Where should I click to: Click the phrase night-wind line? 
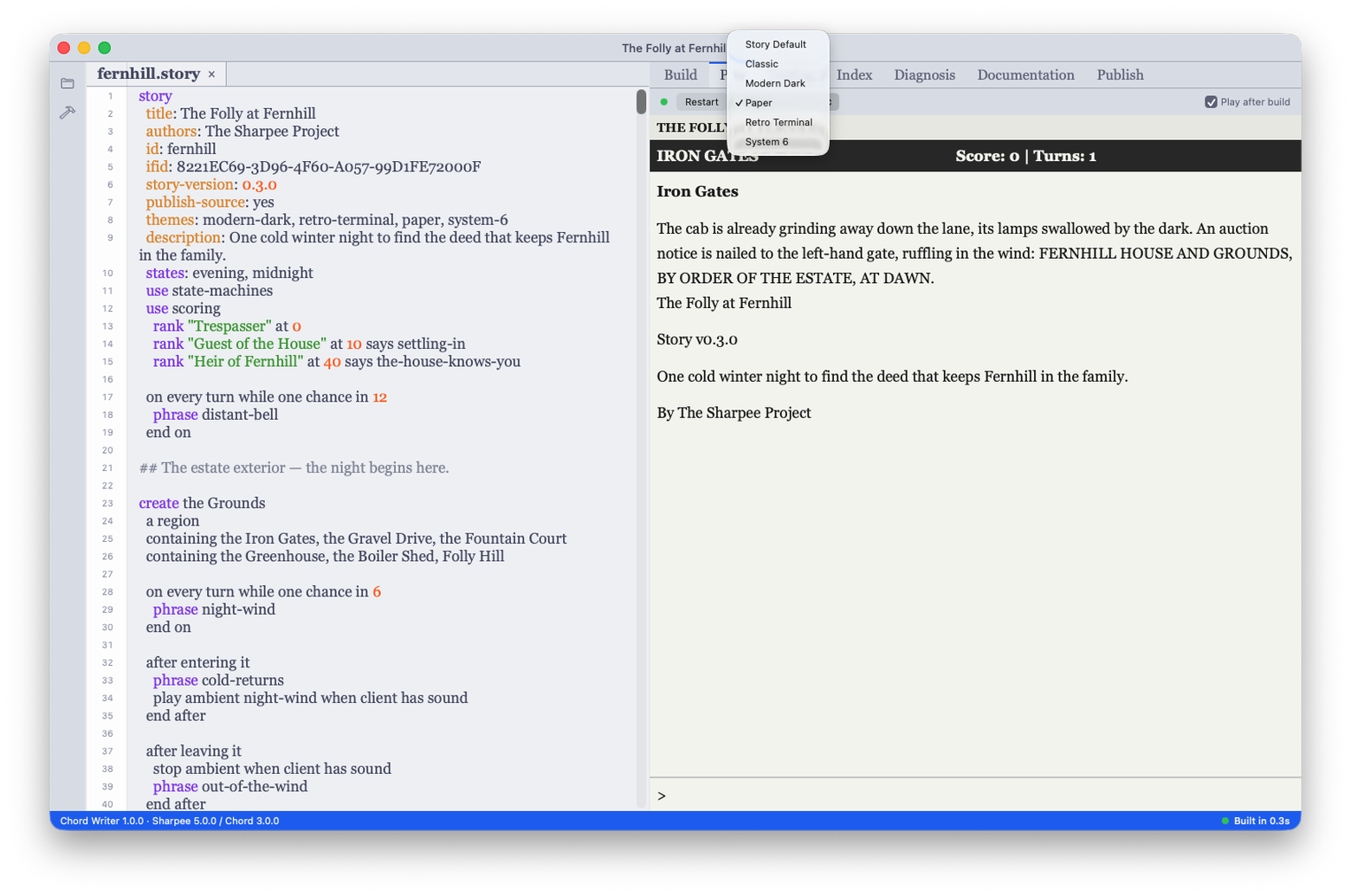214,609
